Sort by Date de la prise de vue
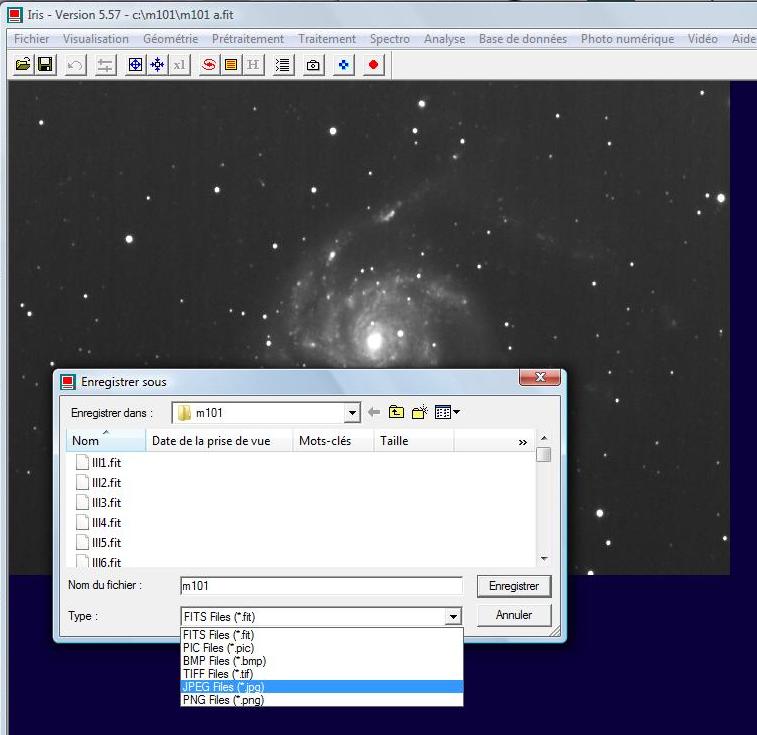The image size is (757, 735). (x=219, y=441)
